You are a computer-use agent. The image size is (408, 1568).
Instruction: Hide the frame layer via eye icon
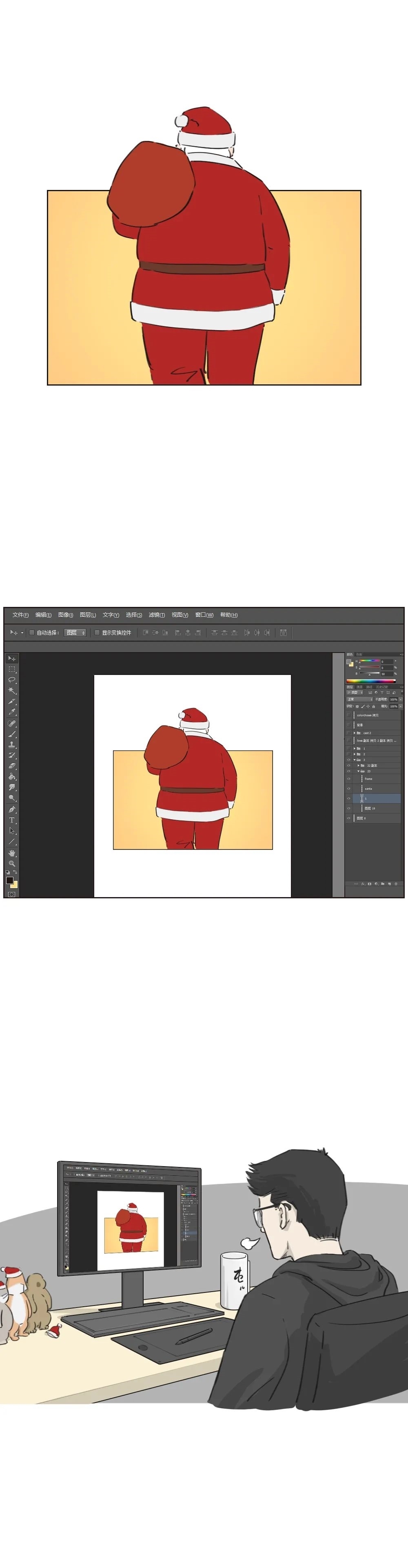click(349, 778)
